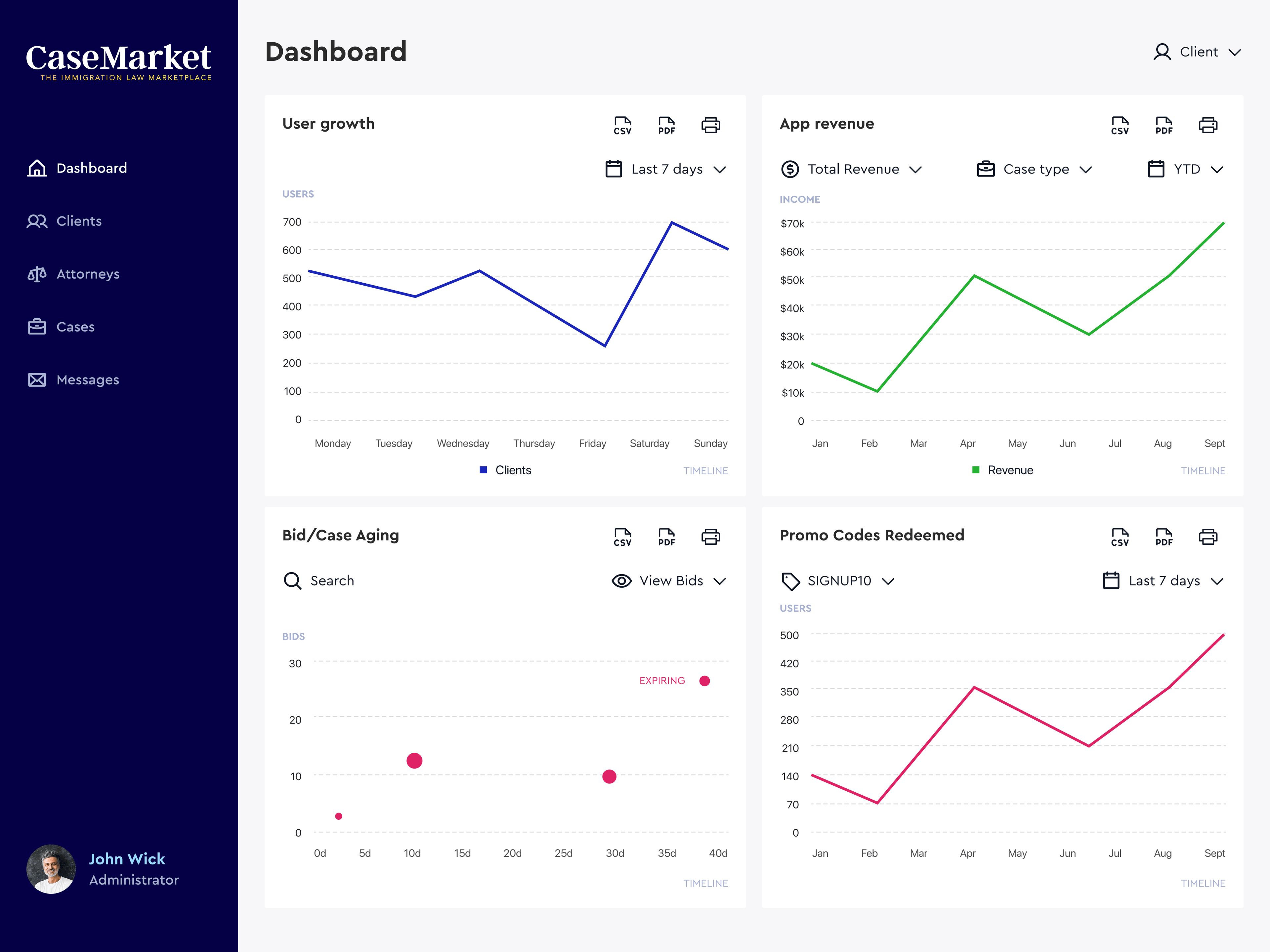Select the SIGNUP10 promo code dropdown
Screen dimensions: 1270x952
[838, 581]
